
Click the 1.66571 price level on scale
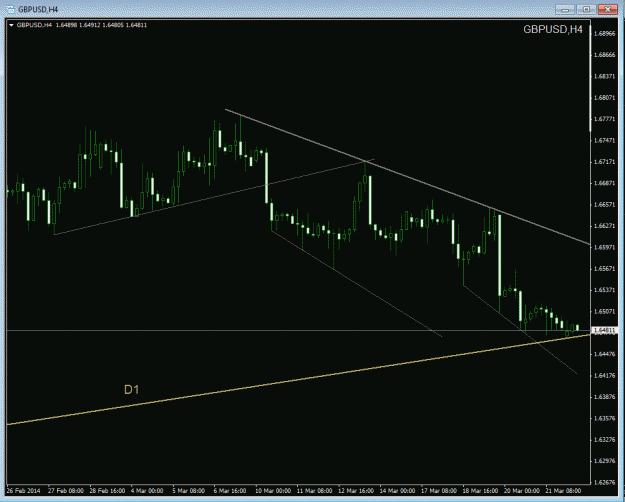[604, 205]
